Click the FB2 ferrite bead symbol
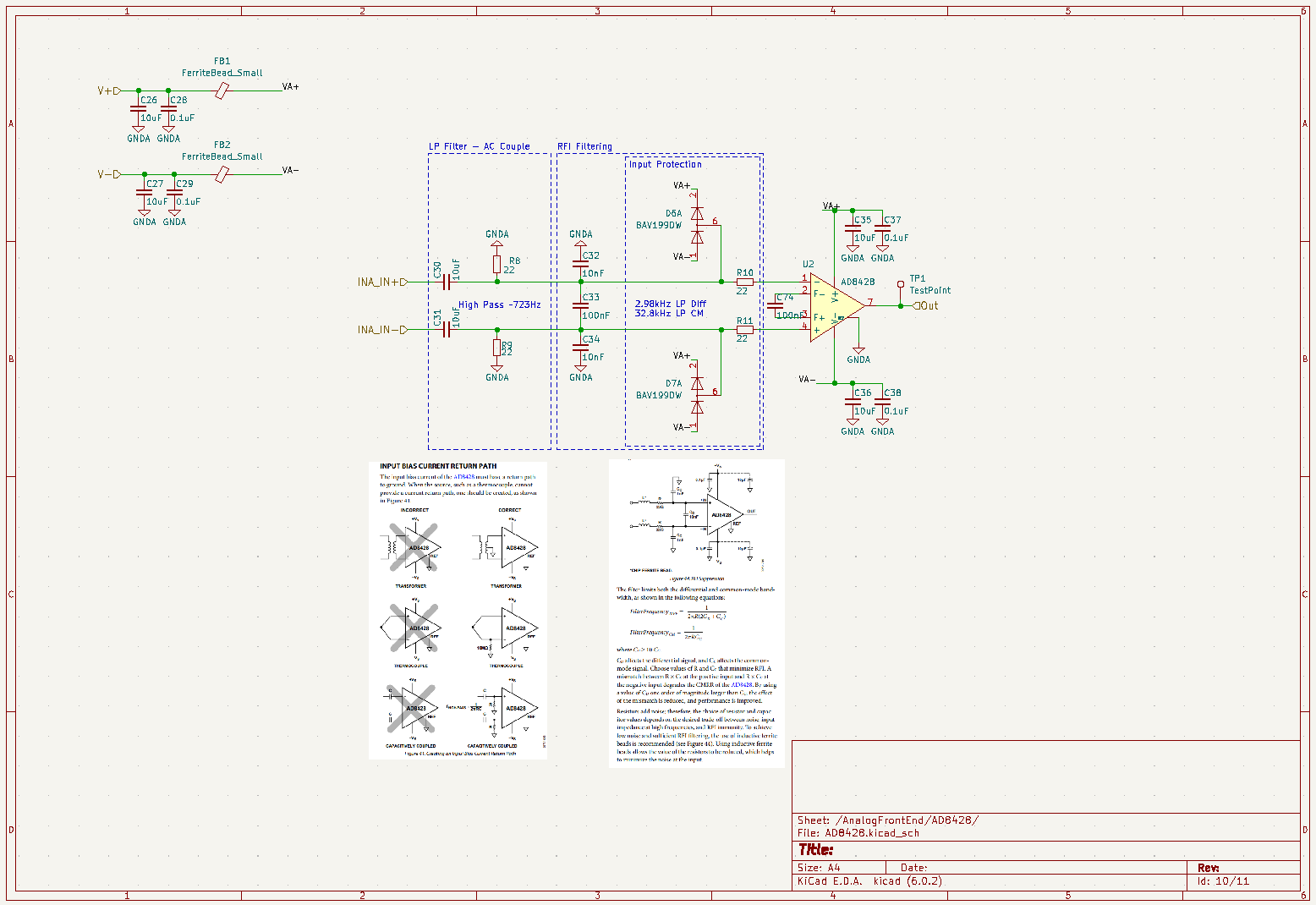The height and width of the screenshot is (905, 1316). 222,174
